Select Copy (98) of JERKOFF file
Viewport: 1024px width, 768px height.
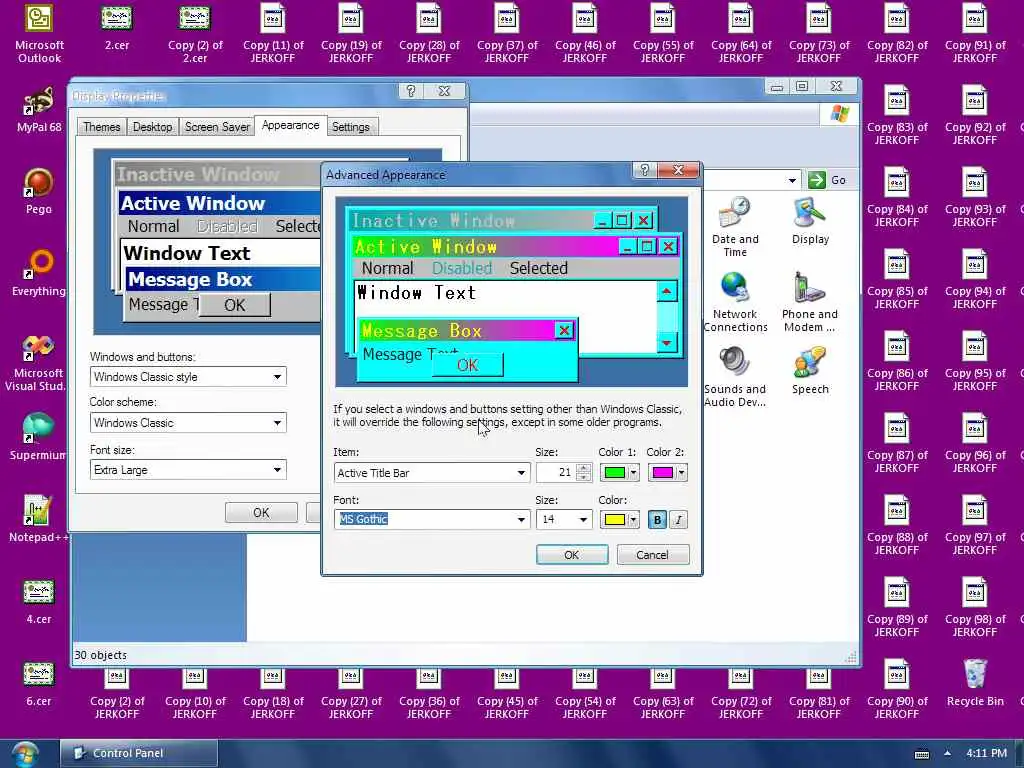point(974,607)
